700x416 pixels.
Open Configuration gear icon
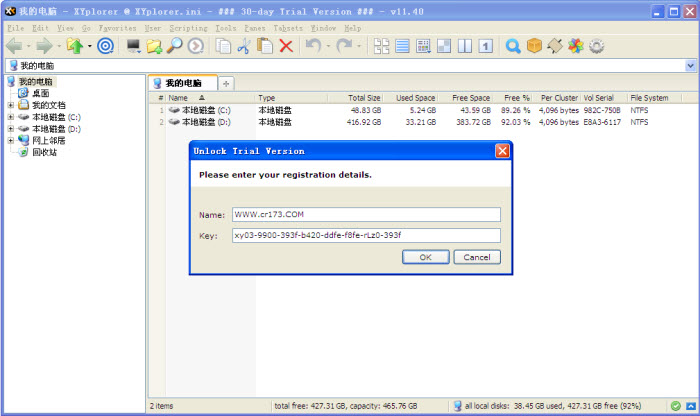pos(596,46)
